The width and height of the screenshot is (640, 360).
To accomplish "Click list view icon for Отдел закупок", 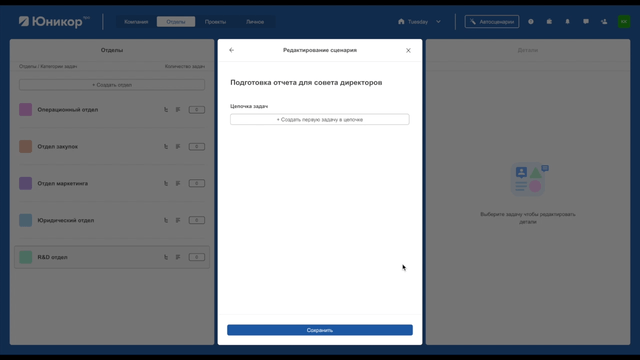I will 178,146.
